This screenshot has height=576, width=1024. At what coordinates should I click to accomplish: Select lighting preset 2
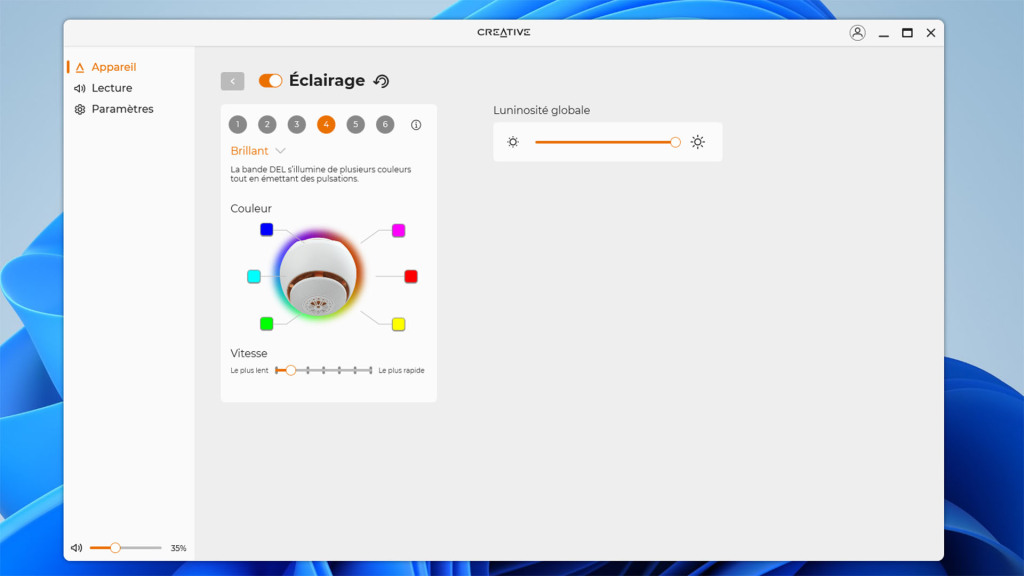pos(267,124)
